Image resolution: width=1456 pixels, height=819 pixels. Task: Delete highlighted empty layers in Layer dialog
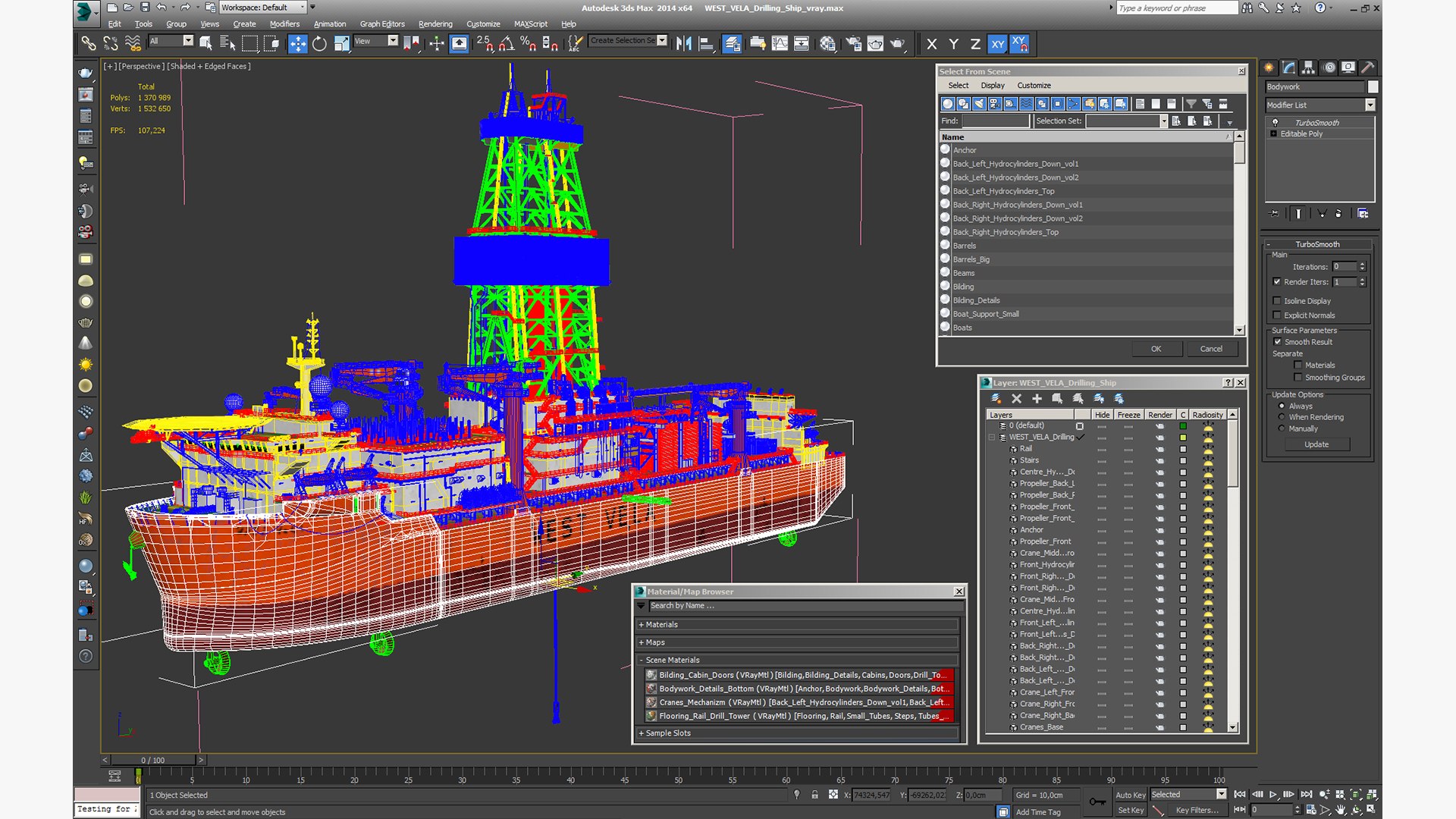[x=1016, y=398]
